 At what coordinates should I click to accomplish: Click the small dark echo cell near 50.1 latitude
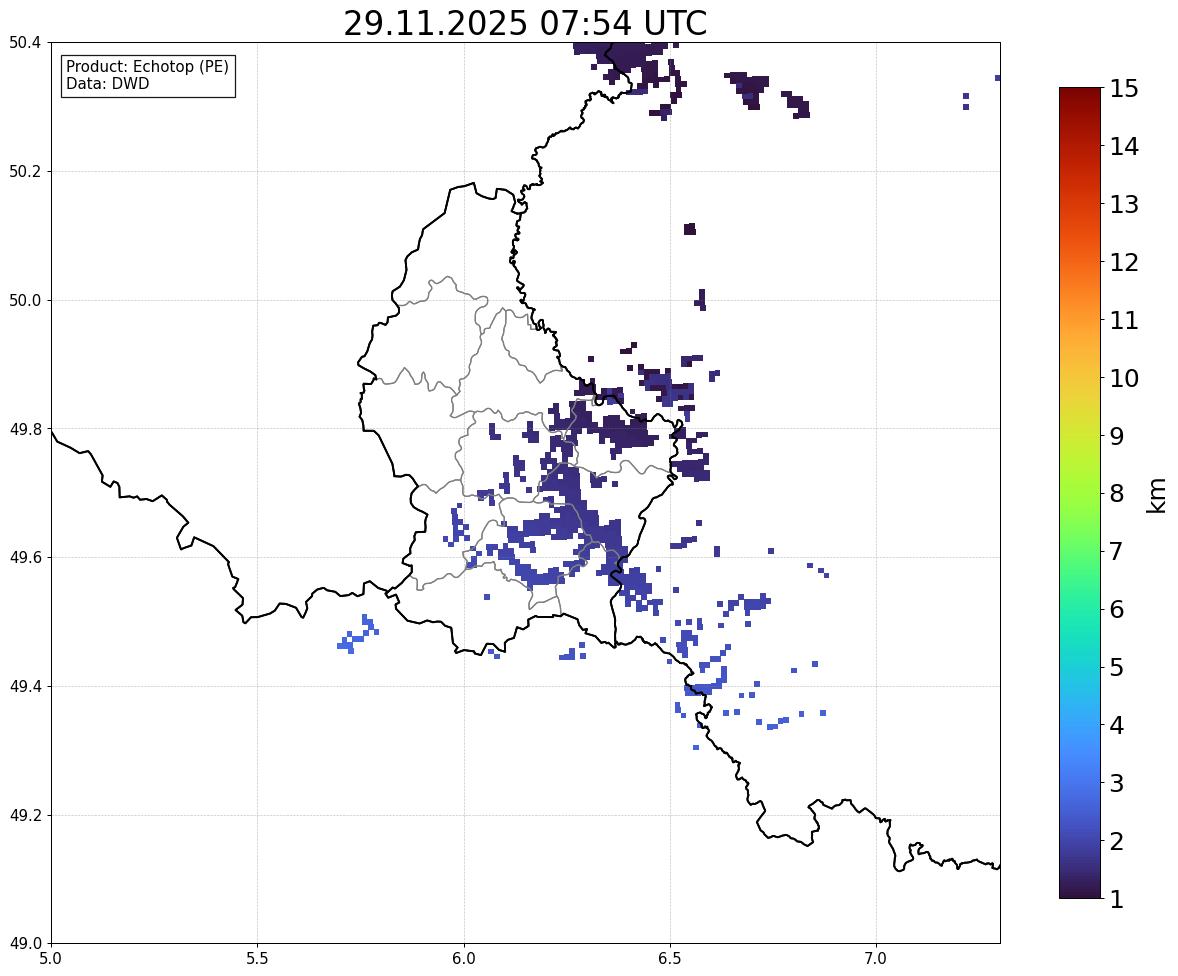point(690,229)
